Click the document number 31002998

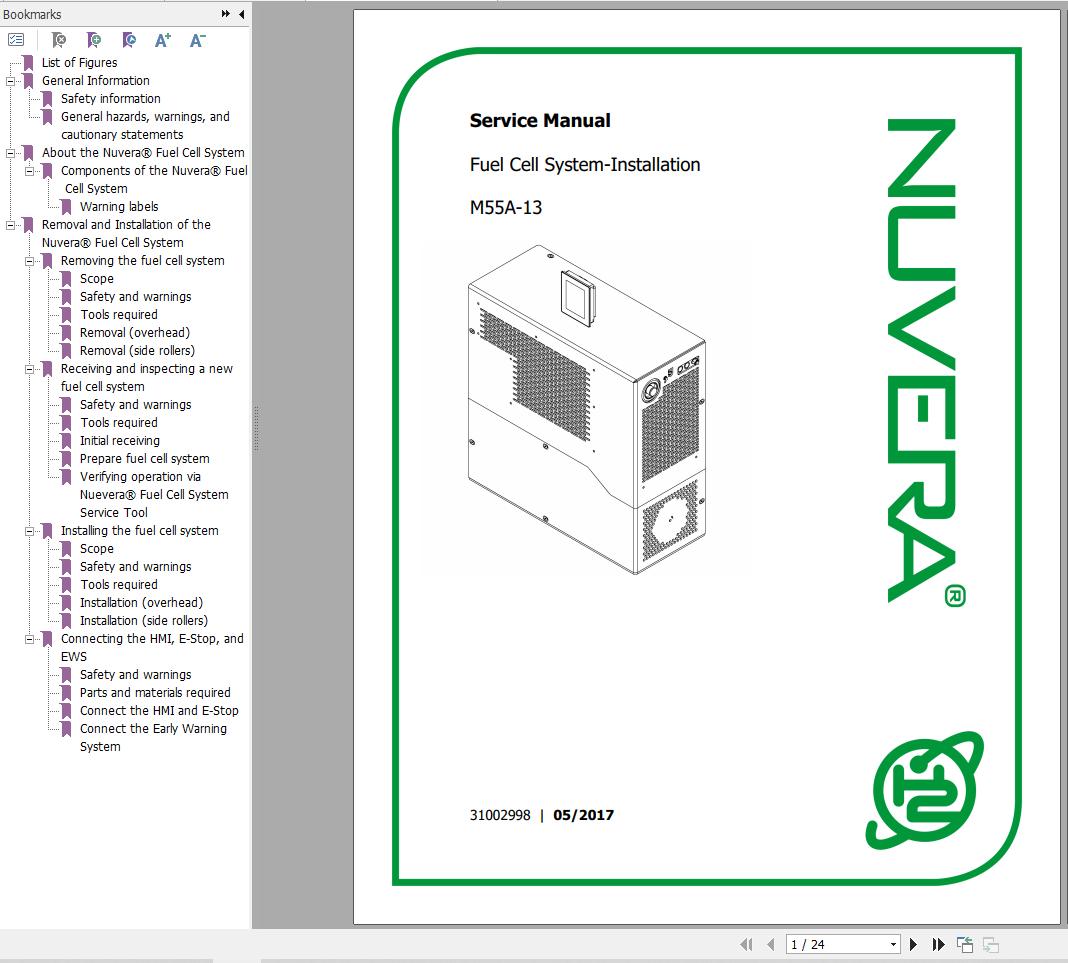(x=499, y=815)
